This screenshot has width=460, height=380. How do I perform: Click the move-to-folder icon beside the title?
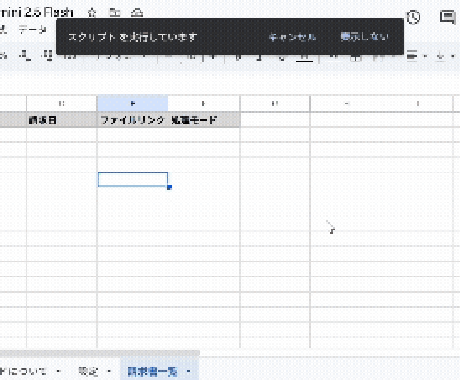114,13
